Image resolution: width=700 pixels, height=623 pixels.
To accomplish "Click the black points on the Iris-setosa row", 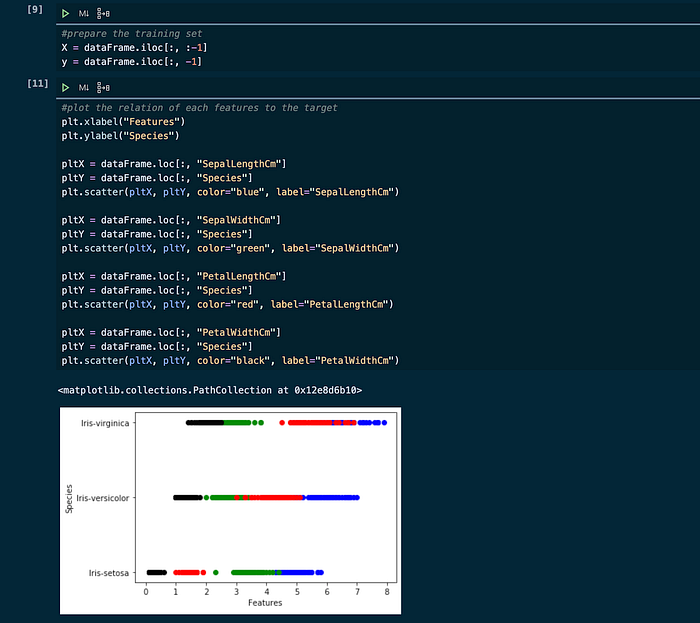I will point(157,573).
